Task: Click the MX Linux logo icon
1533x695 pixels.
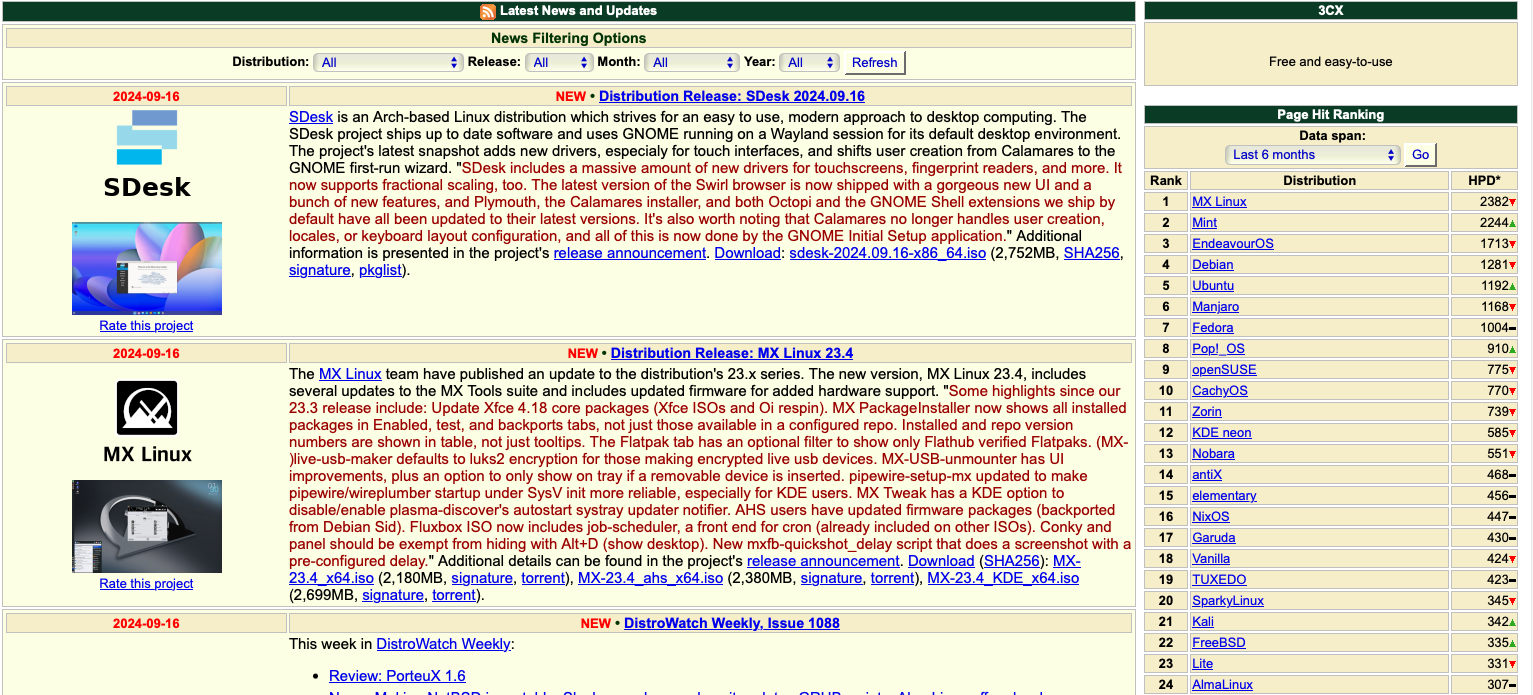Action: coord(146,407)
